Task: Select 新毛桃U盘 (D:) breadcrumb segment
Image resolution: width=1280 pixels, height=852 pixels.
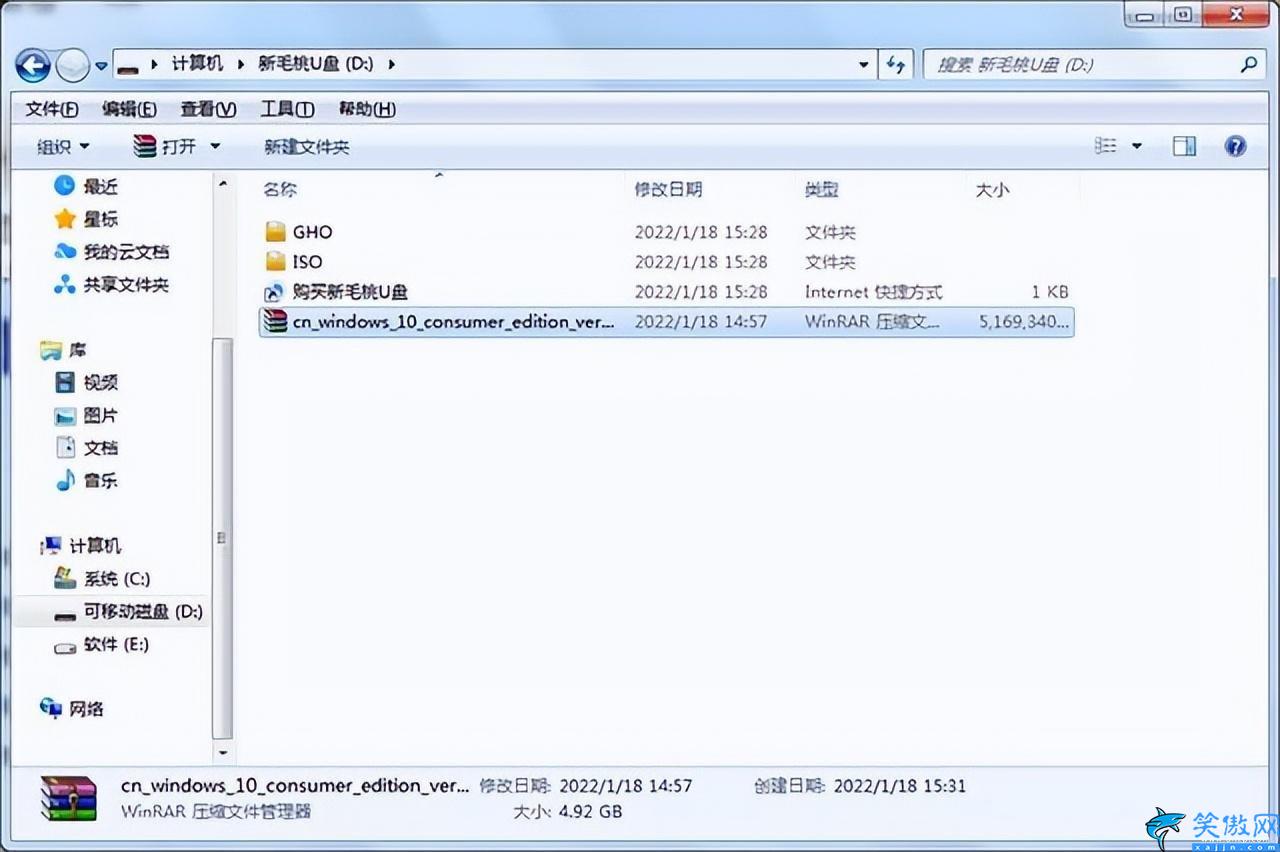Action: tap(315, 64)
